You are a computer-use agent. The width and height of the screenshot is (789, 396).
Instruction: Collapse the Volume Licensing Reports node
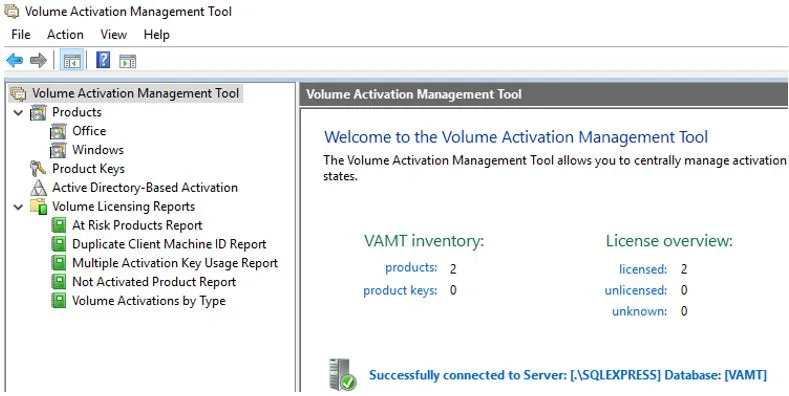(x=19, y=207)
